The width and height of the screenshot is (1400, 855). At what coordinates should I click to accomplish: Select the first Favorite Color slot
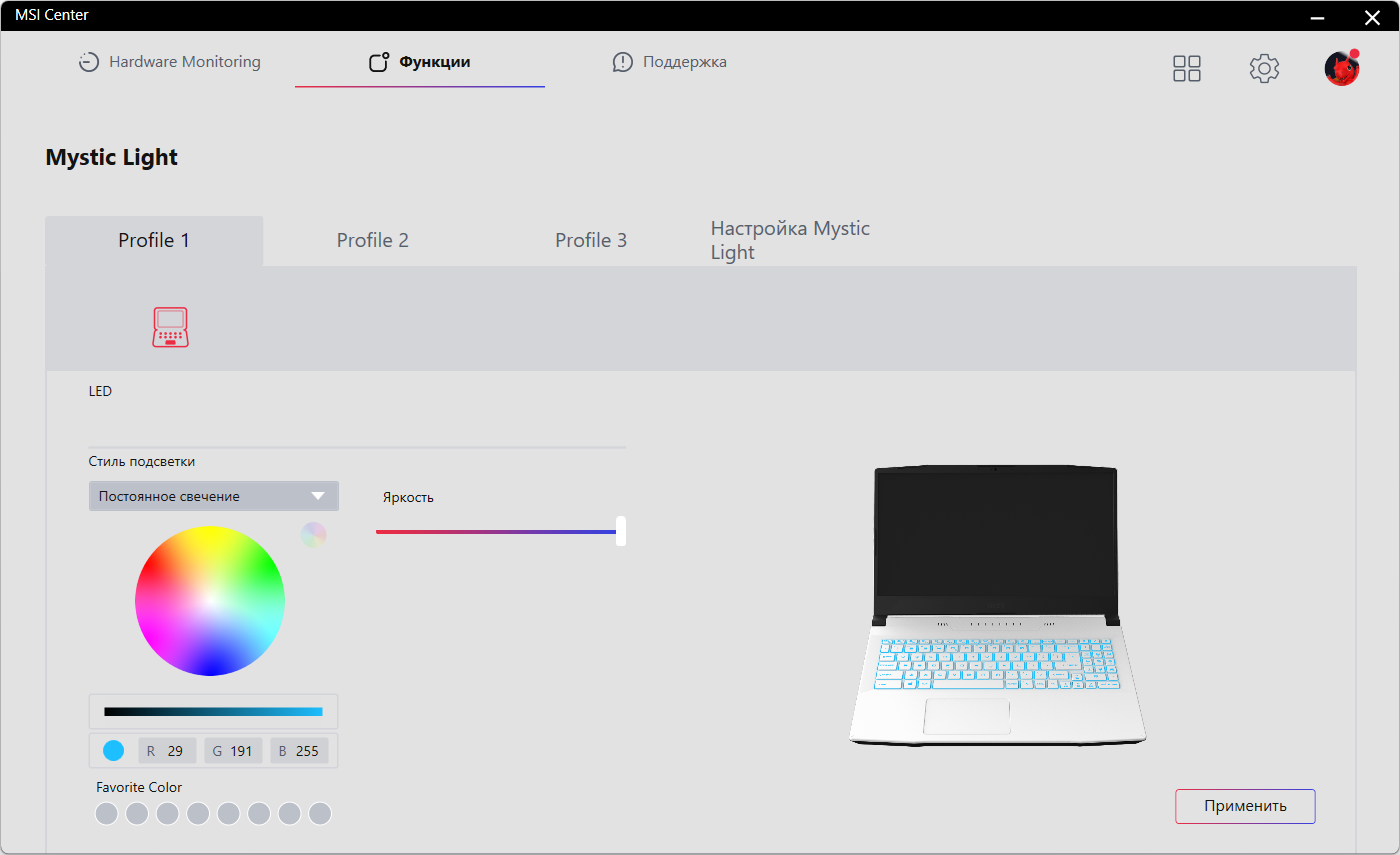107,814
